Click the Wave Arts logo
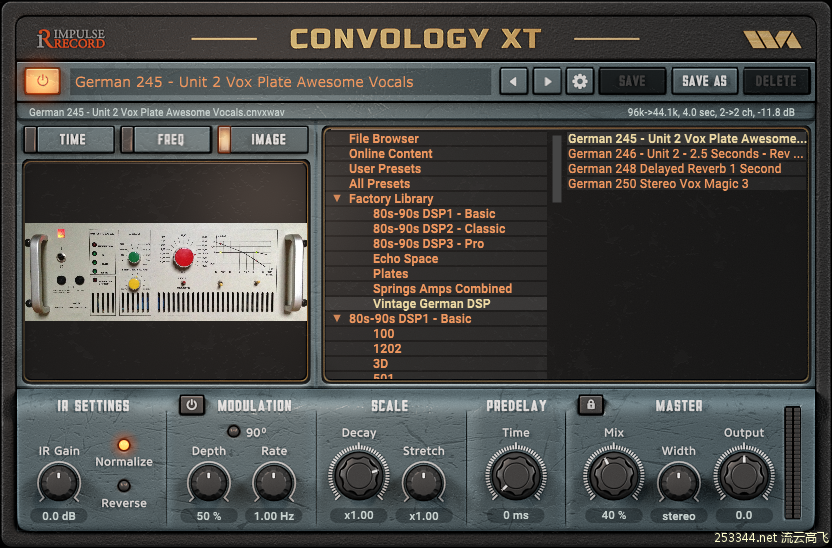 772,39
